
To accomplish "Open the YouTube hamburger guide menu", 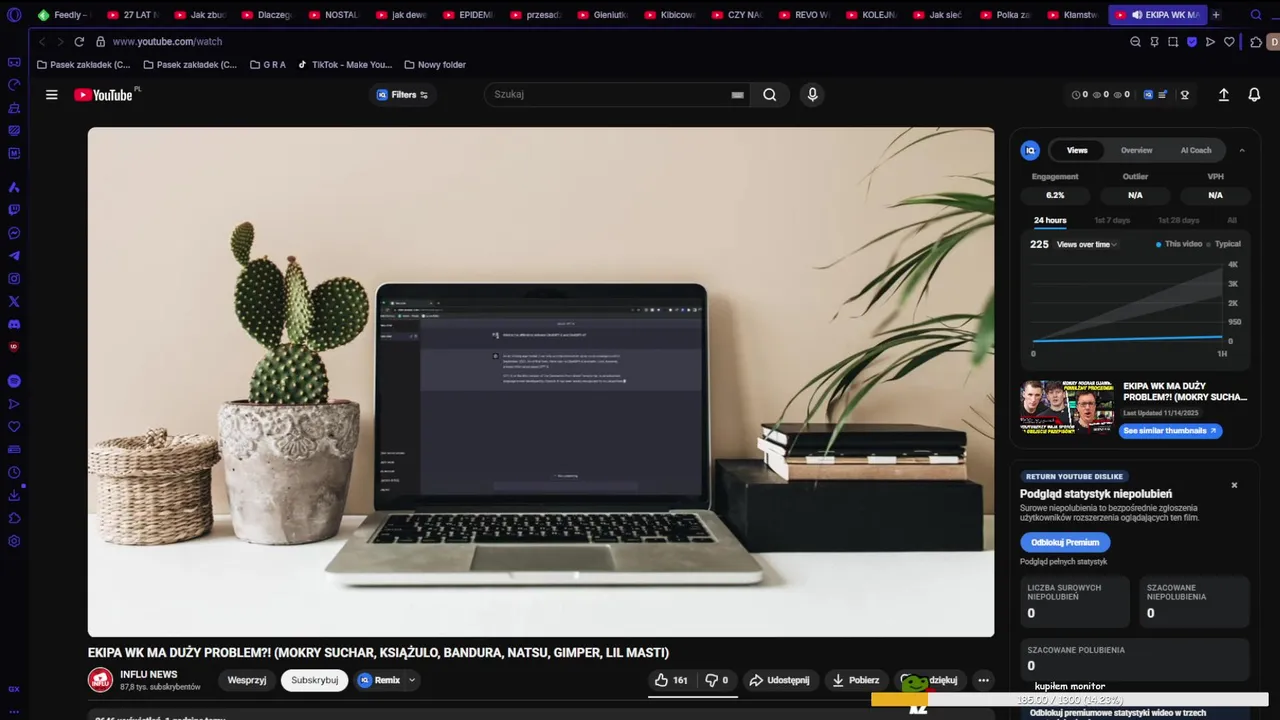I will (x=51, y=95).
